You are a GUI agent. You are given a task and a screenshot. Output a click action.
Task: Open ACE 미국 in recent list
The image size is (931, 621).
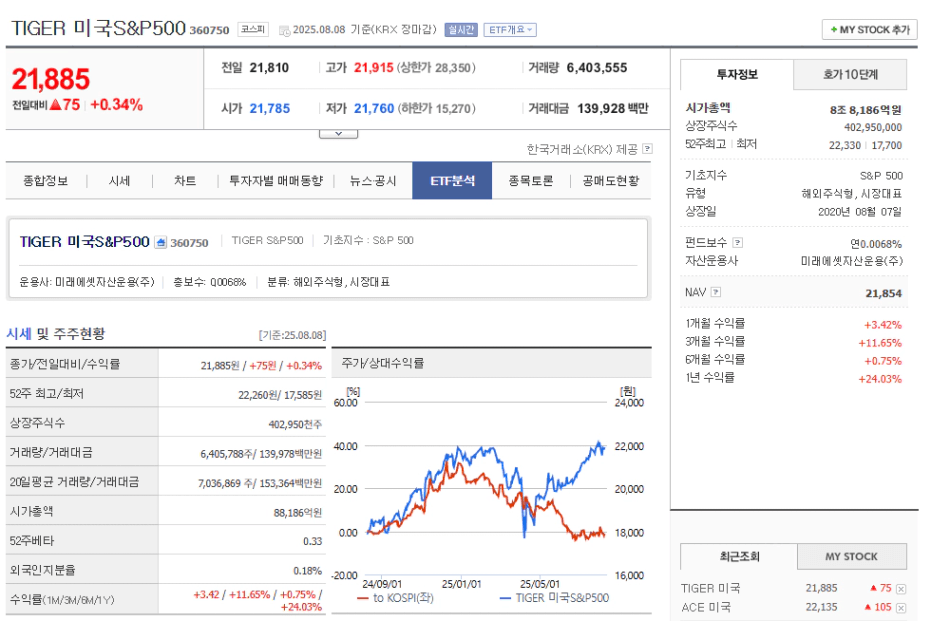tap(706, 607)
